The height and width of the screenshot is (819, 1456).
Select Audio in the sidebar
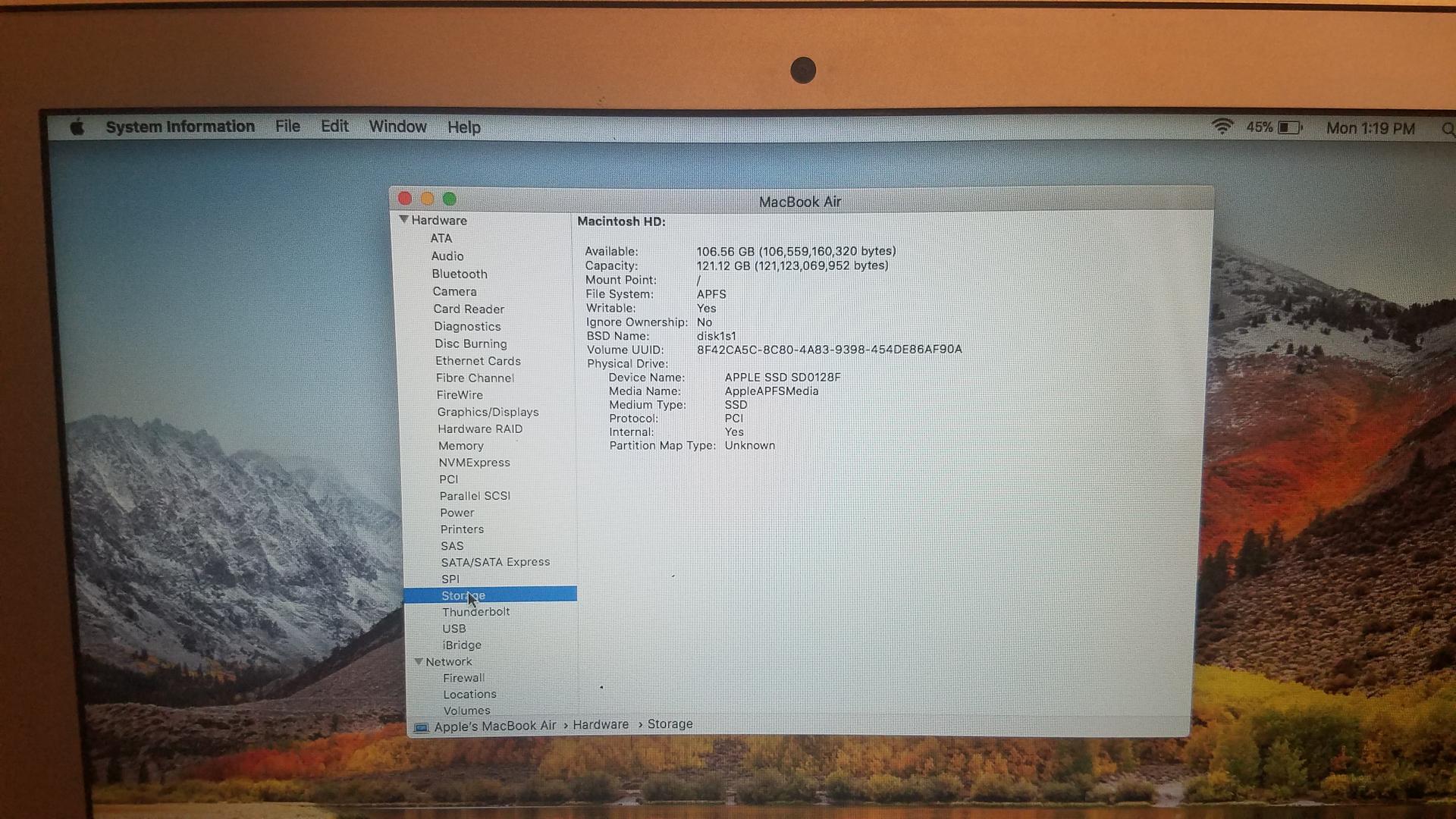click(447, 256)
